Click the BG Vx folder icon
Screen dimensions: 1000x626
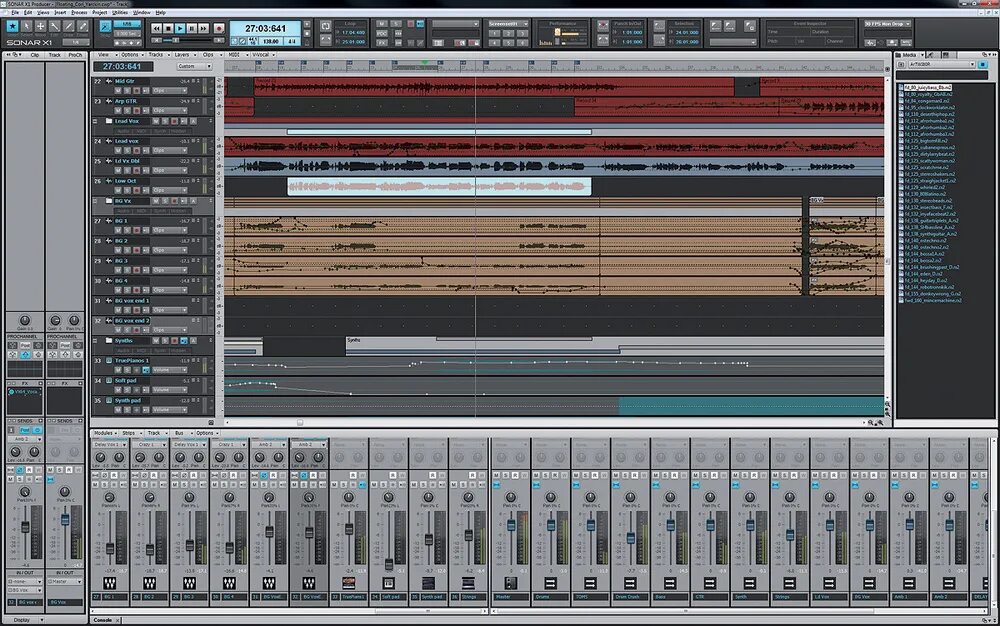click(x=109, y=201)
